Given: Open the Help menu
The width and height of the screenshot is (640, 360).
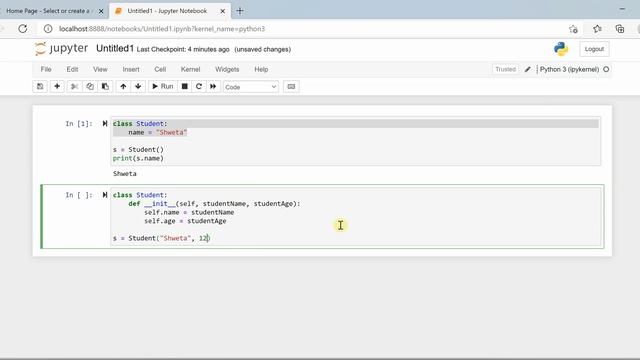Looking at the screenshot, I should (261, 69).
